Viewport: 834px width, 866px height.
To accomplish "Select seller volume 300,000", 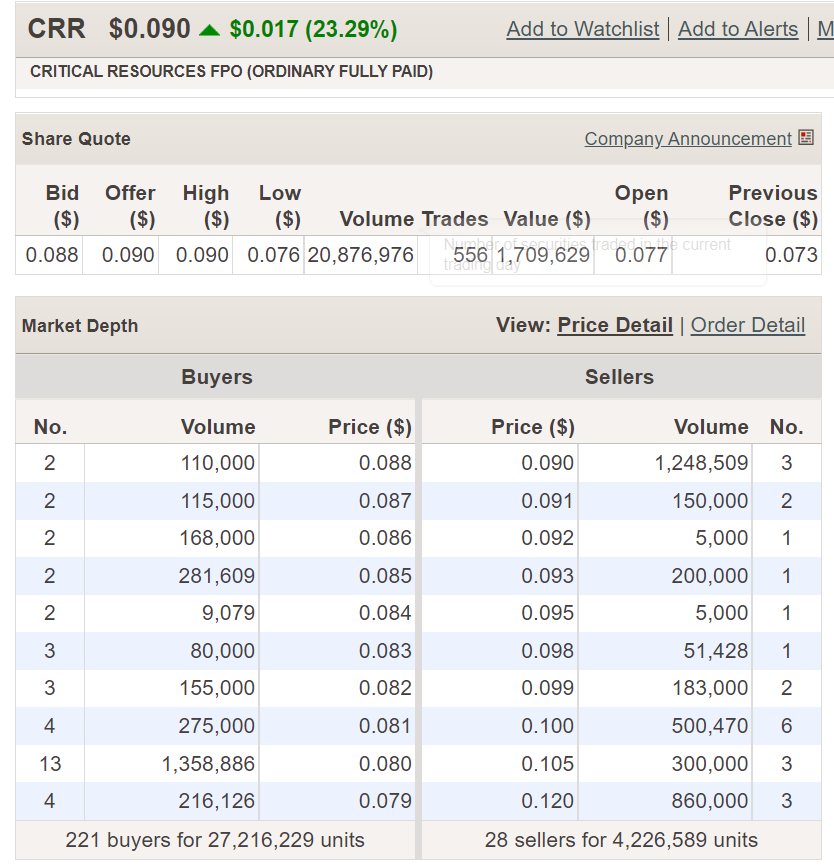I will 710,764.
